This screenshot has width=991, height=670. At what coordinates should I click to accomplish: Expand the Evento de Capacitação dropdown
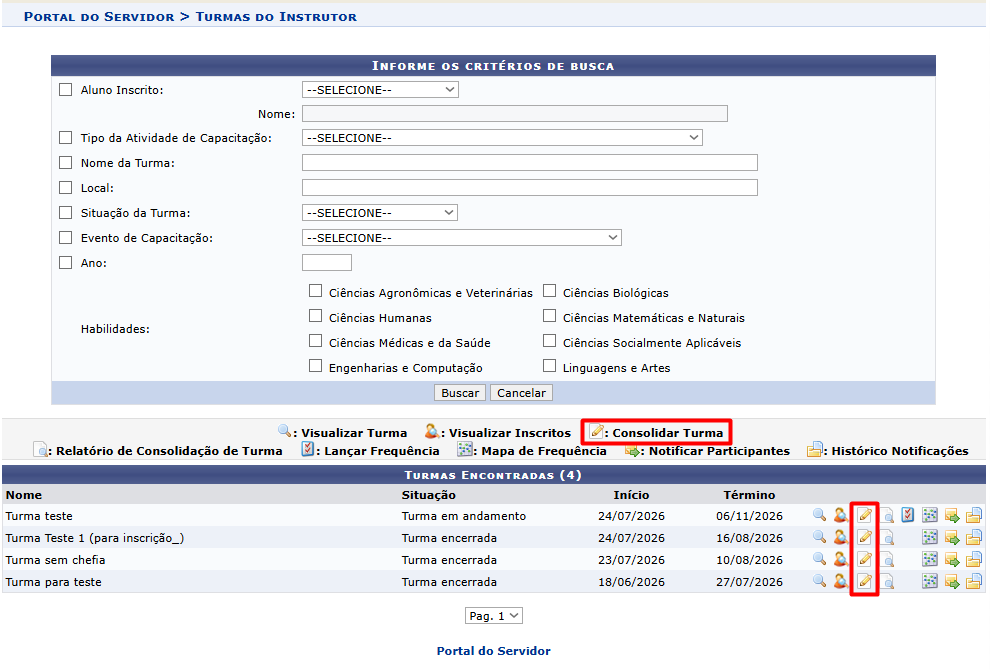coord(462,238)
